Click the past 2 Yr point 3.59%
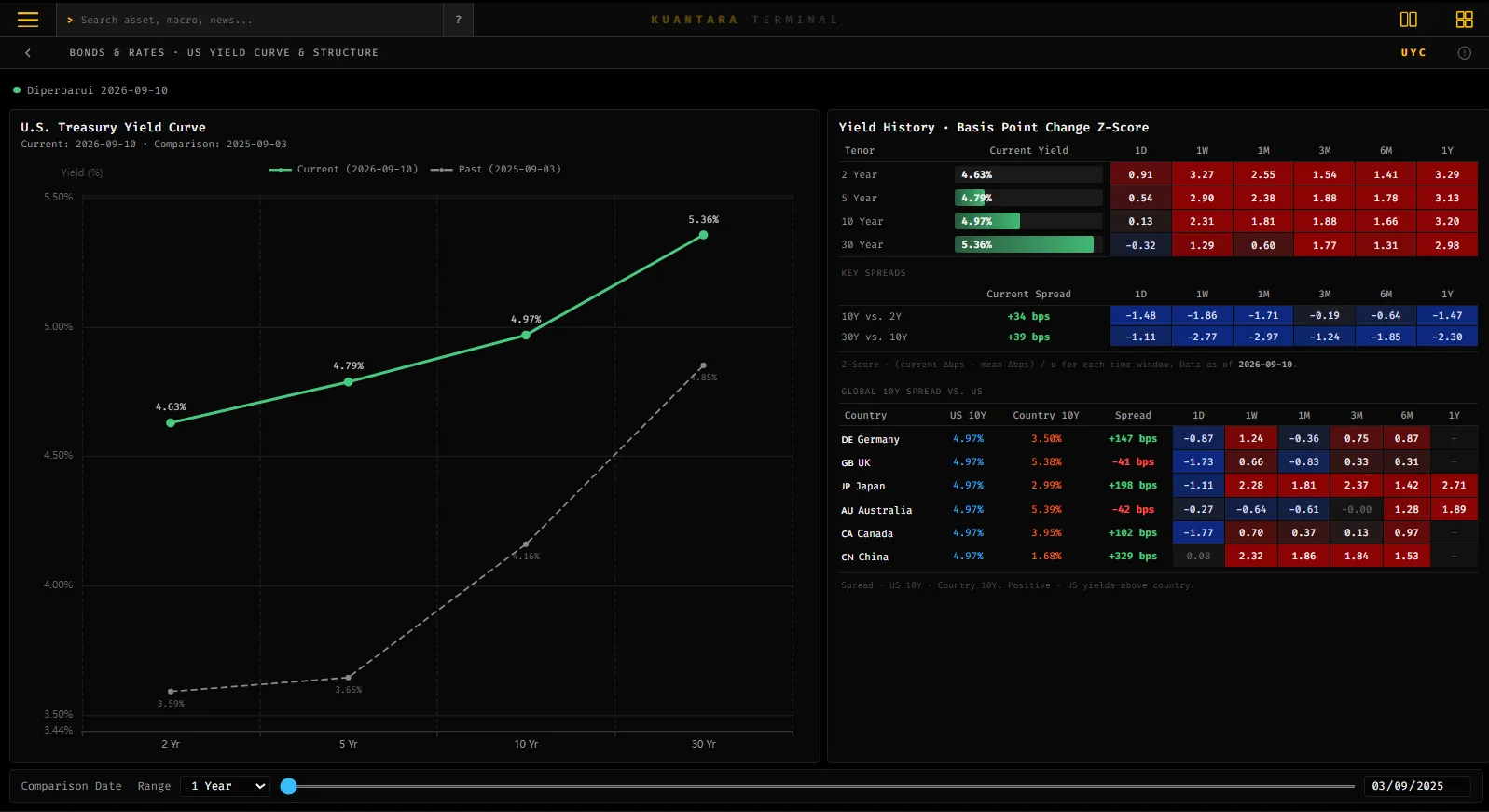1489x812 pixels. coord(171,692)
